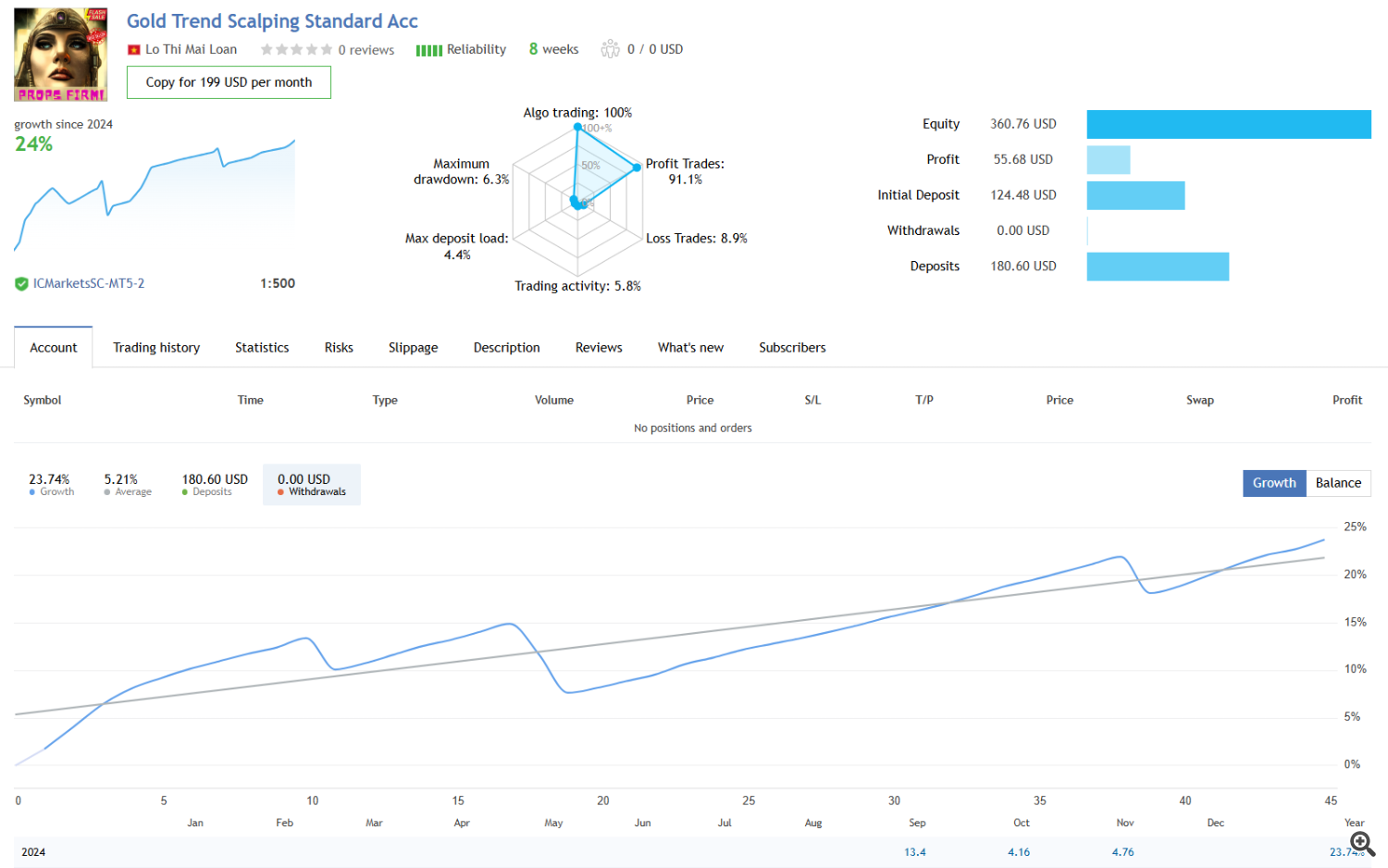Click the green Reliability bars icon
This screenshot has width=1388, height=868.
pyautogui.click(x=428, y=50)
